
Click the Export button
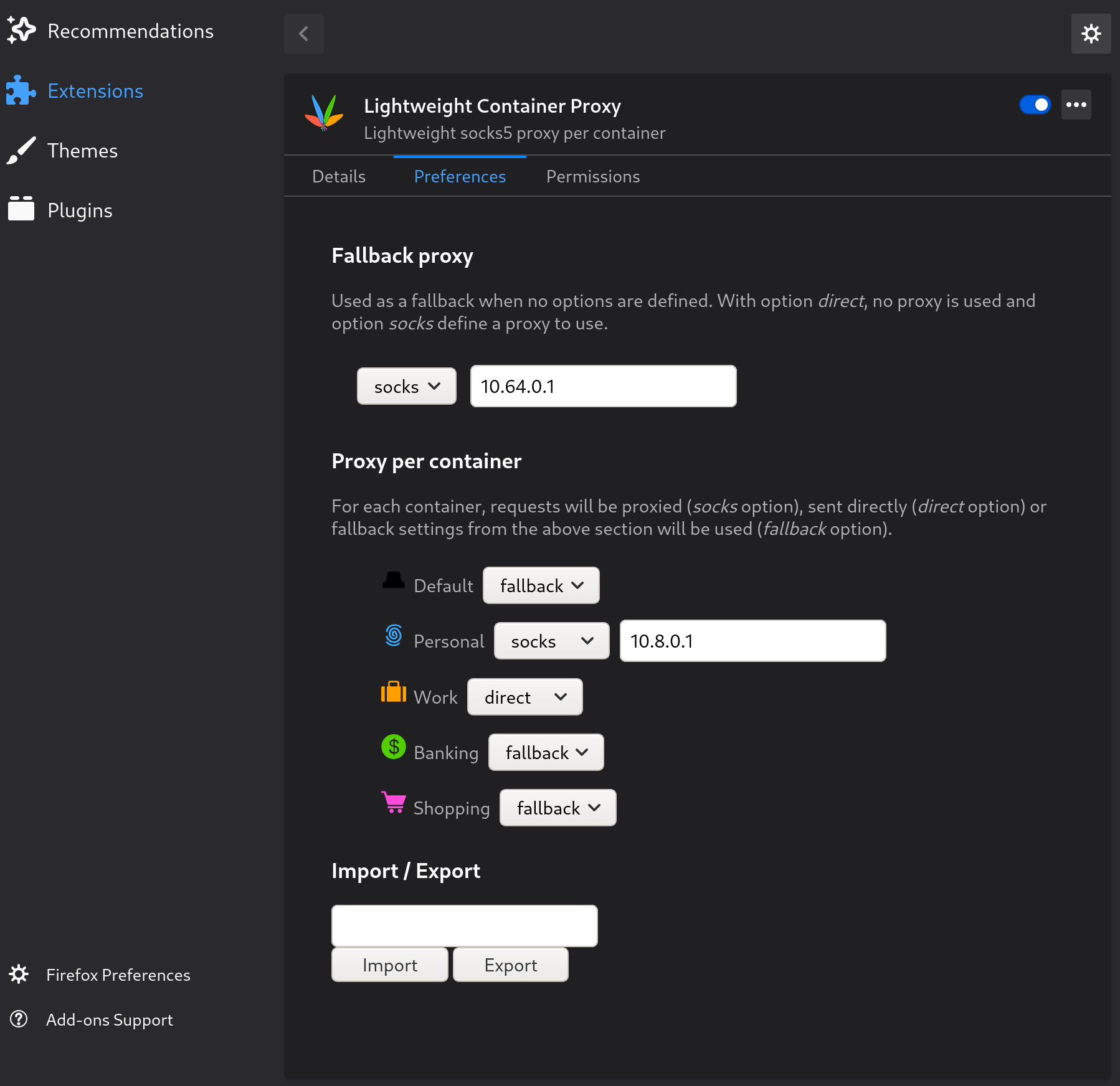point(510,965)
